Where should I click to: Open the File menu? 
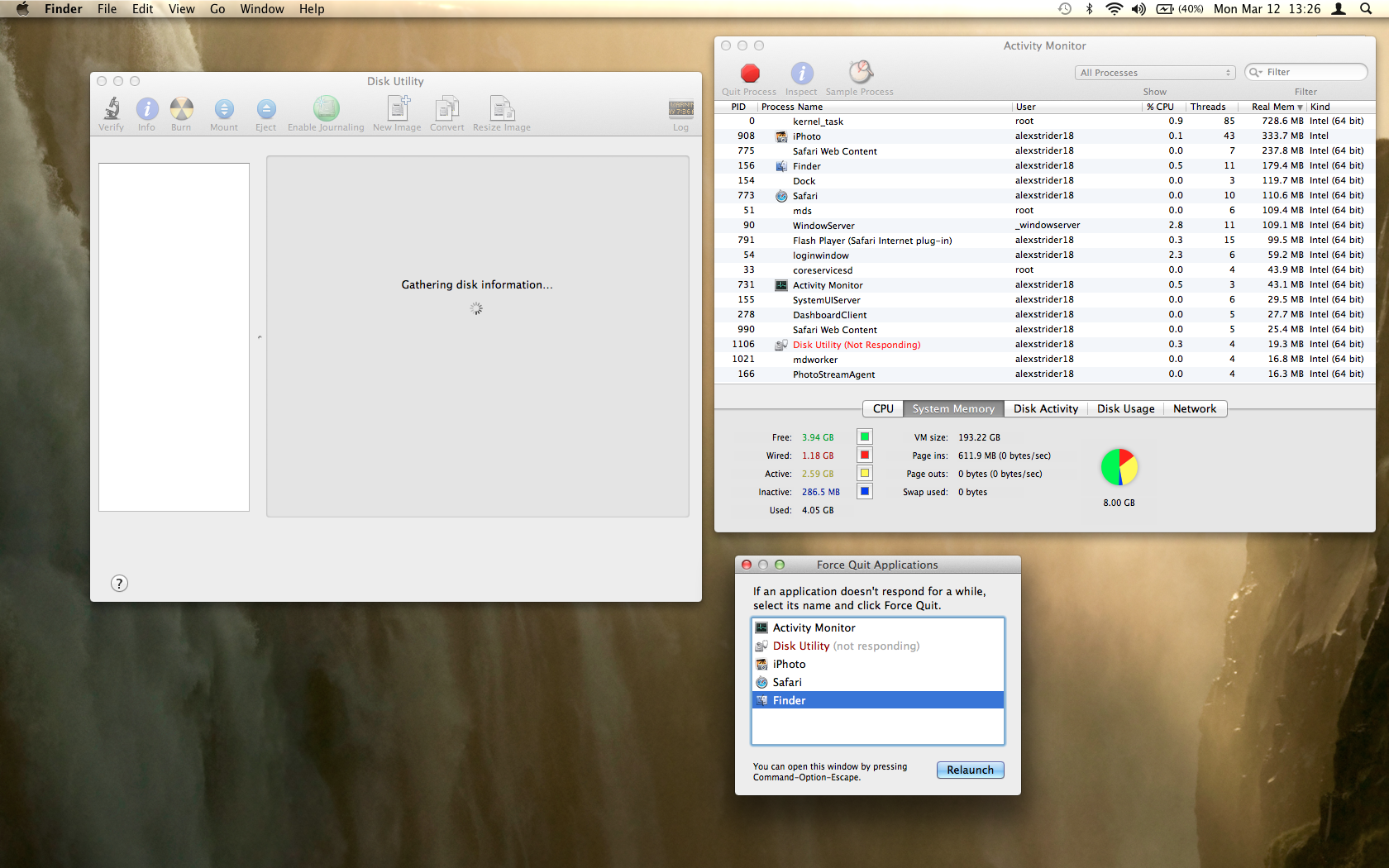[107, 9]
